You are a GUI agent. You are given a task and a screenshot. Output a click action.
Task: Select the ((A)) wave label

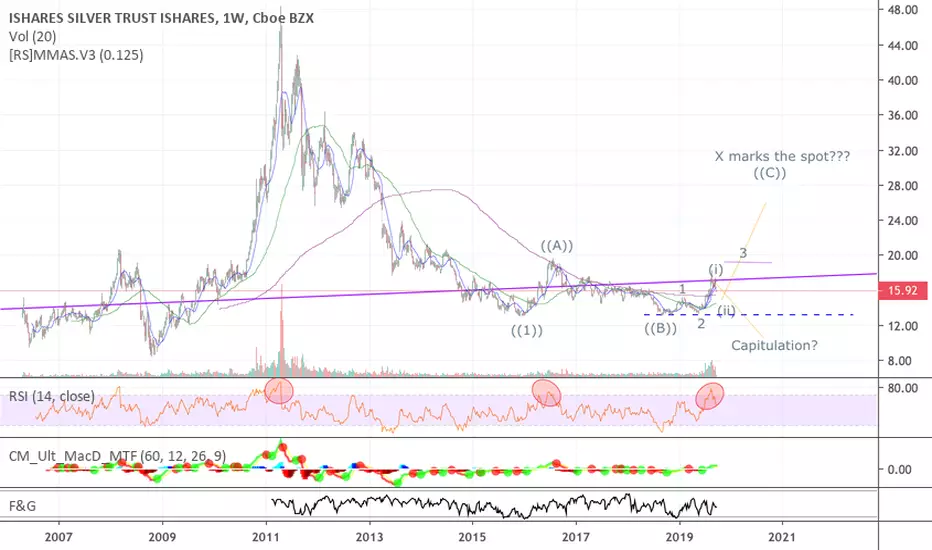coord(556,245)
